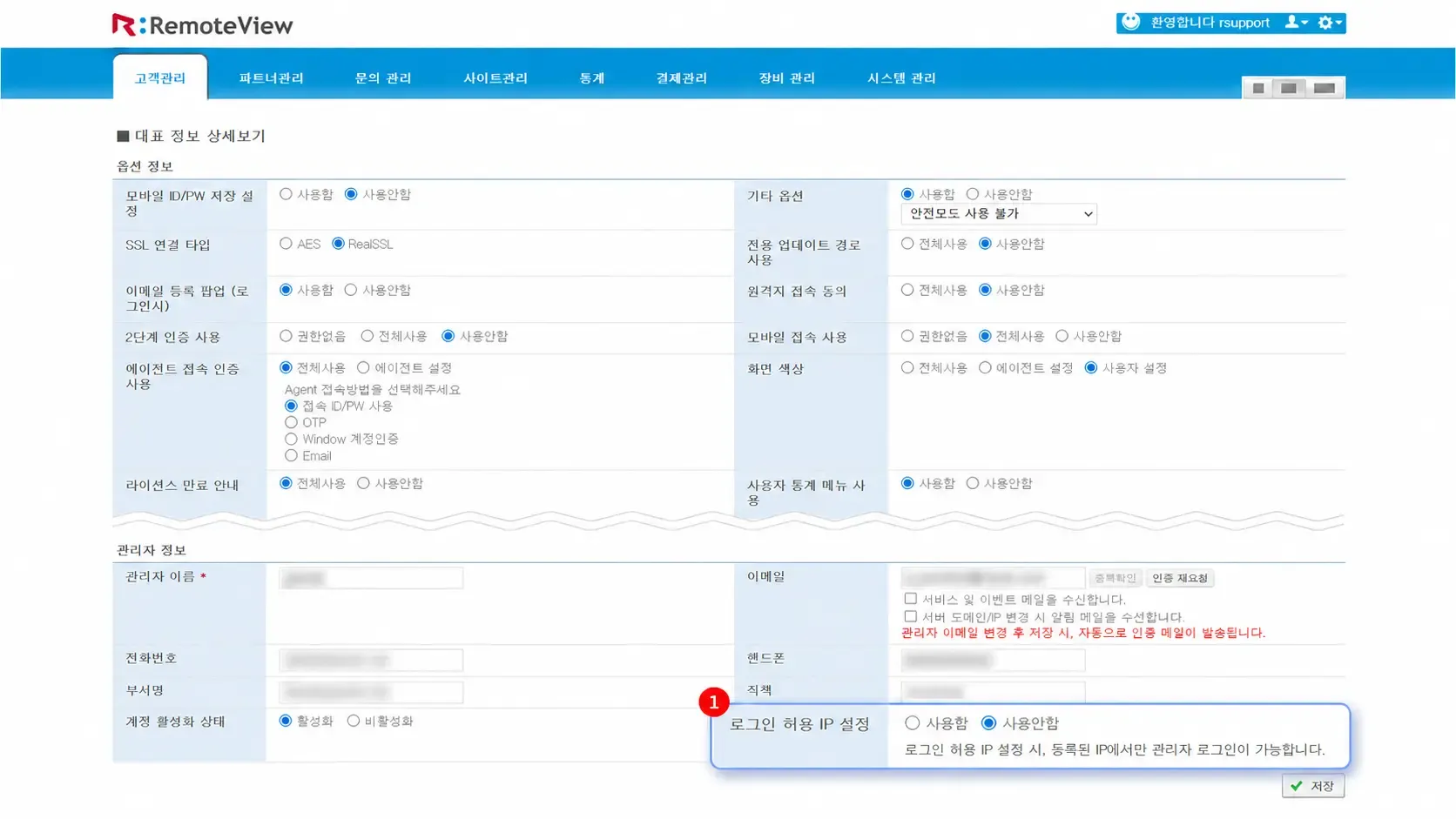This screenshot has height=819, width=1456.
Task: Check 서버 도메인/IP 변경 알림 메일 checkbox
Action: [x=911, y=616]
